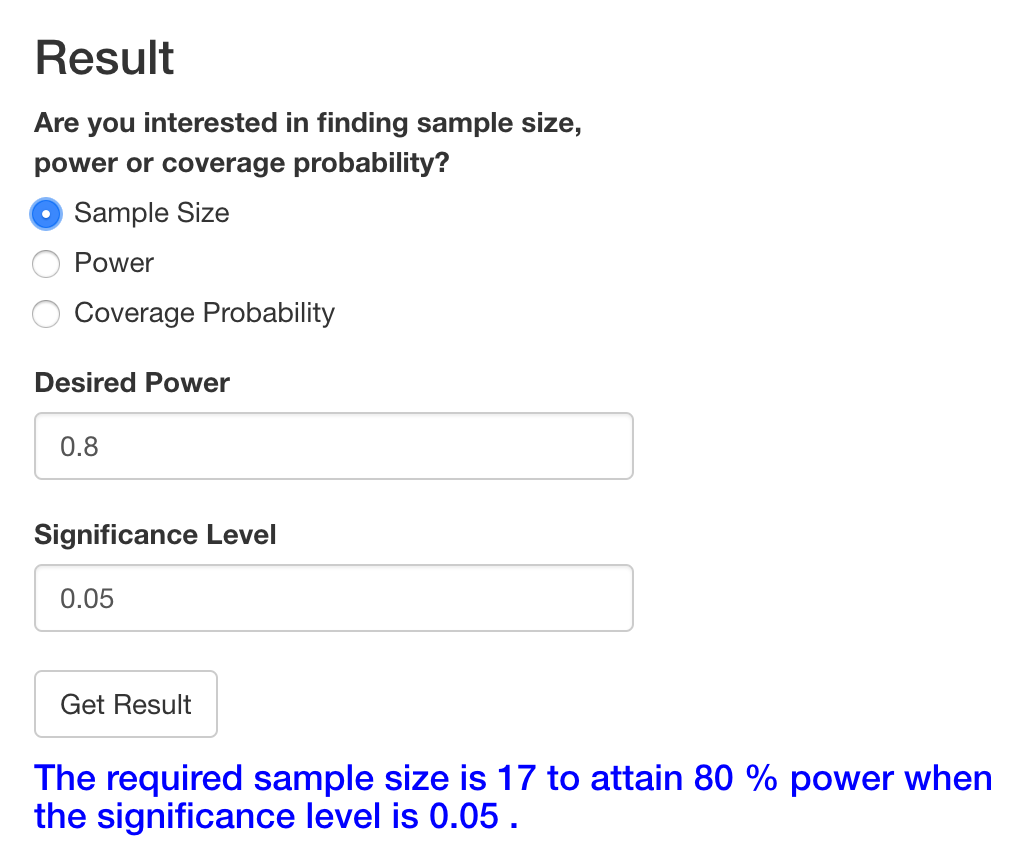Screen dimensions: 1022x858
Task: Click '0.05' in the blue result sentence
Action: coord(464,817)
